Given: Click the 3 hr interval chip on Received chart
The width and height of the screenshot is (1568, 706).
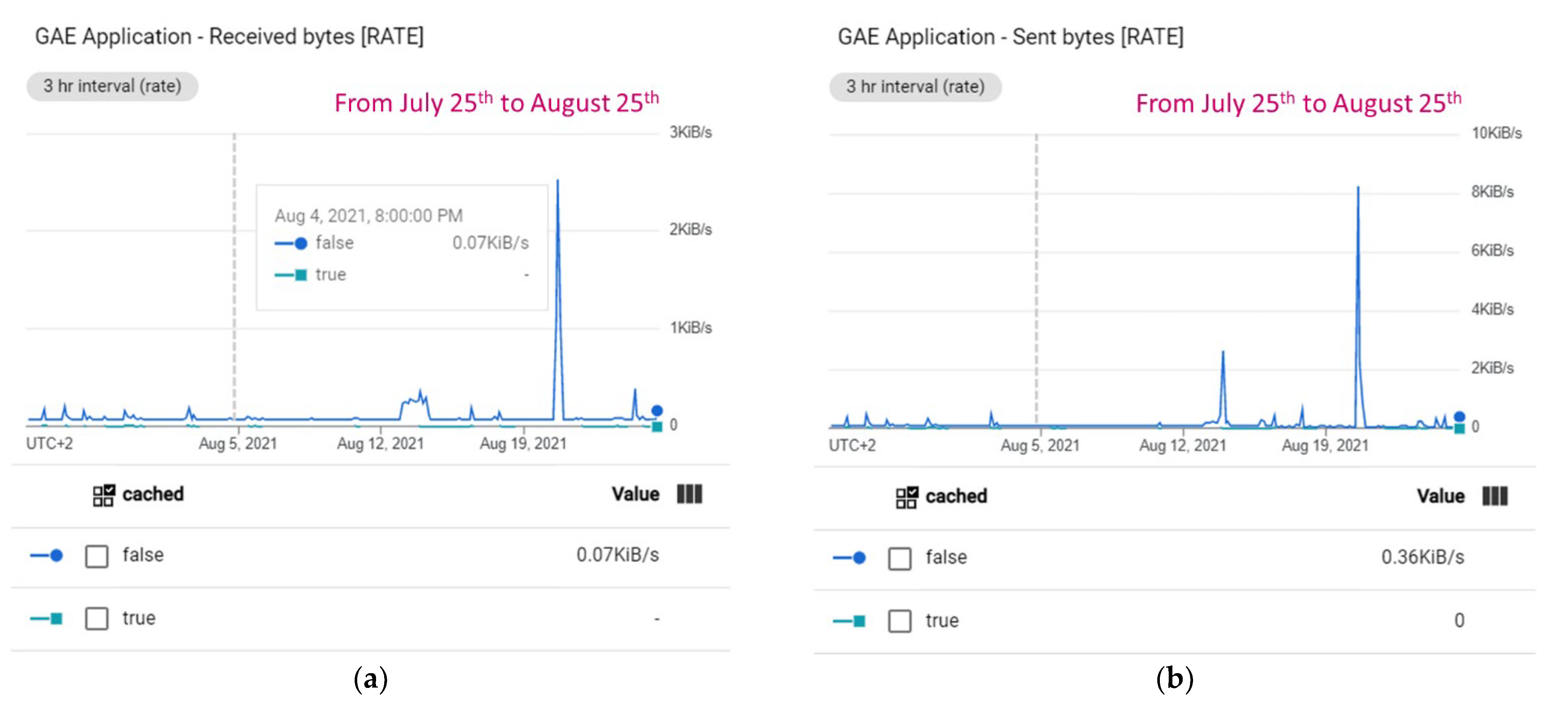Looking at the screenshot, I should pos(112,86).
